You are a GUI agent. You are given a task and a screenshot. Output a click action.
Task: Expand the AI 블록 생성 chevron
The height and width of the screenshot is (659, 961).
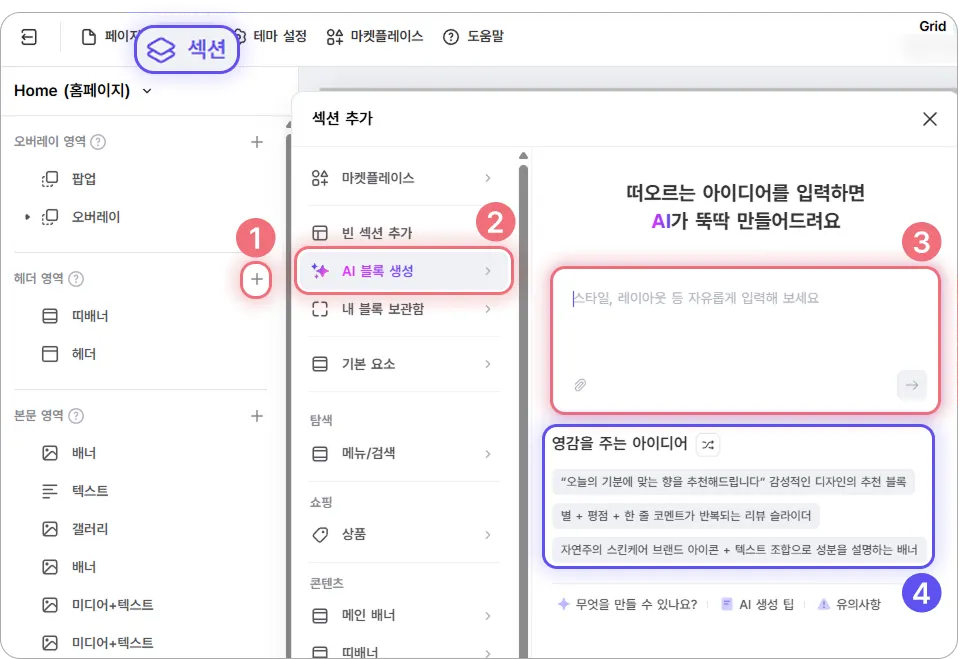point(488,271)
